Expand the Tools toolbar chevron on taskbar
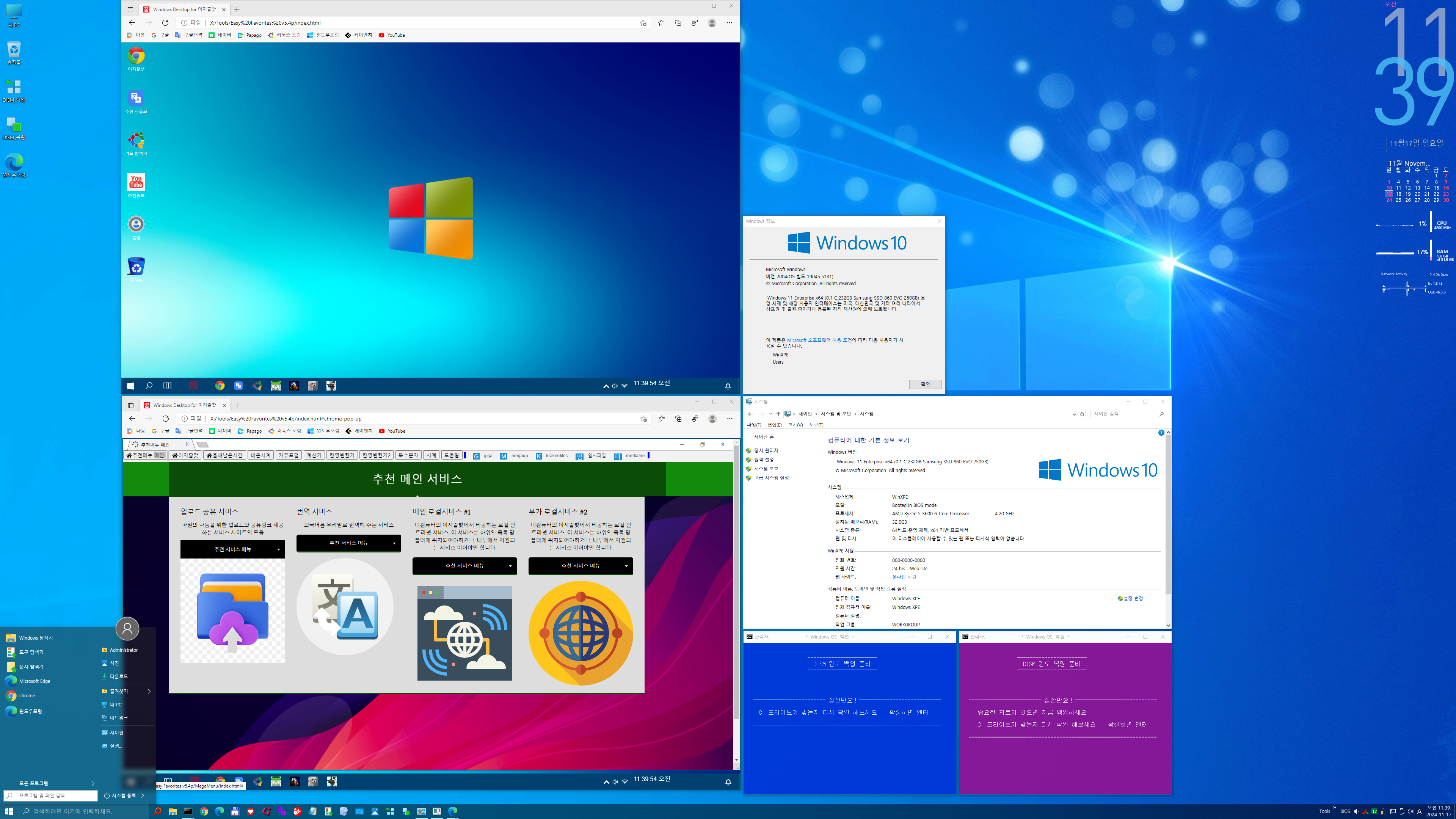The width and height of the screenshot is (1456, 819). 1335,808
